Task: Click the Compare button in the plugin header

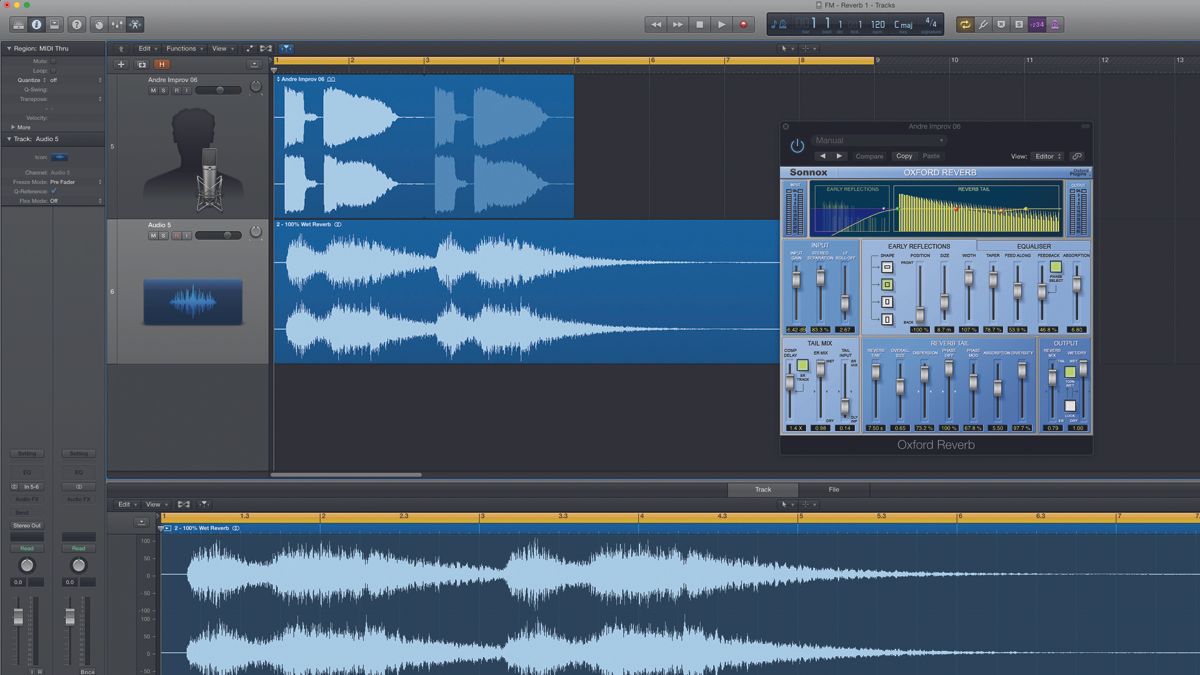Action: [869, 156]
